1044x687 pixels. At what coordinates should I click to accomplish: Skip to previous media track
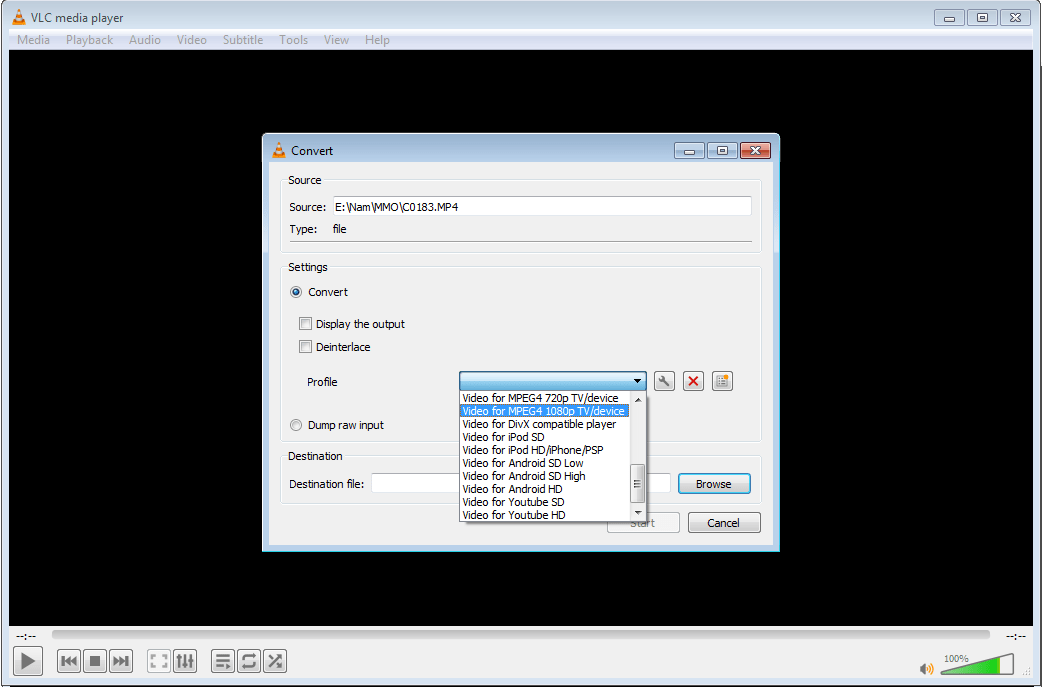pyautogui.click(x=69, y=661)
